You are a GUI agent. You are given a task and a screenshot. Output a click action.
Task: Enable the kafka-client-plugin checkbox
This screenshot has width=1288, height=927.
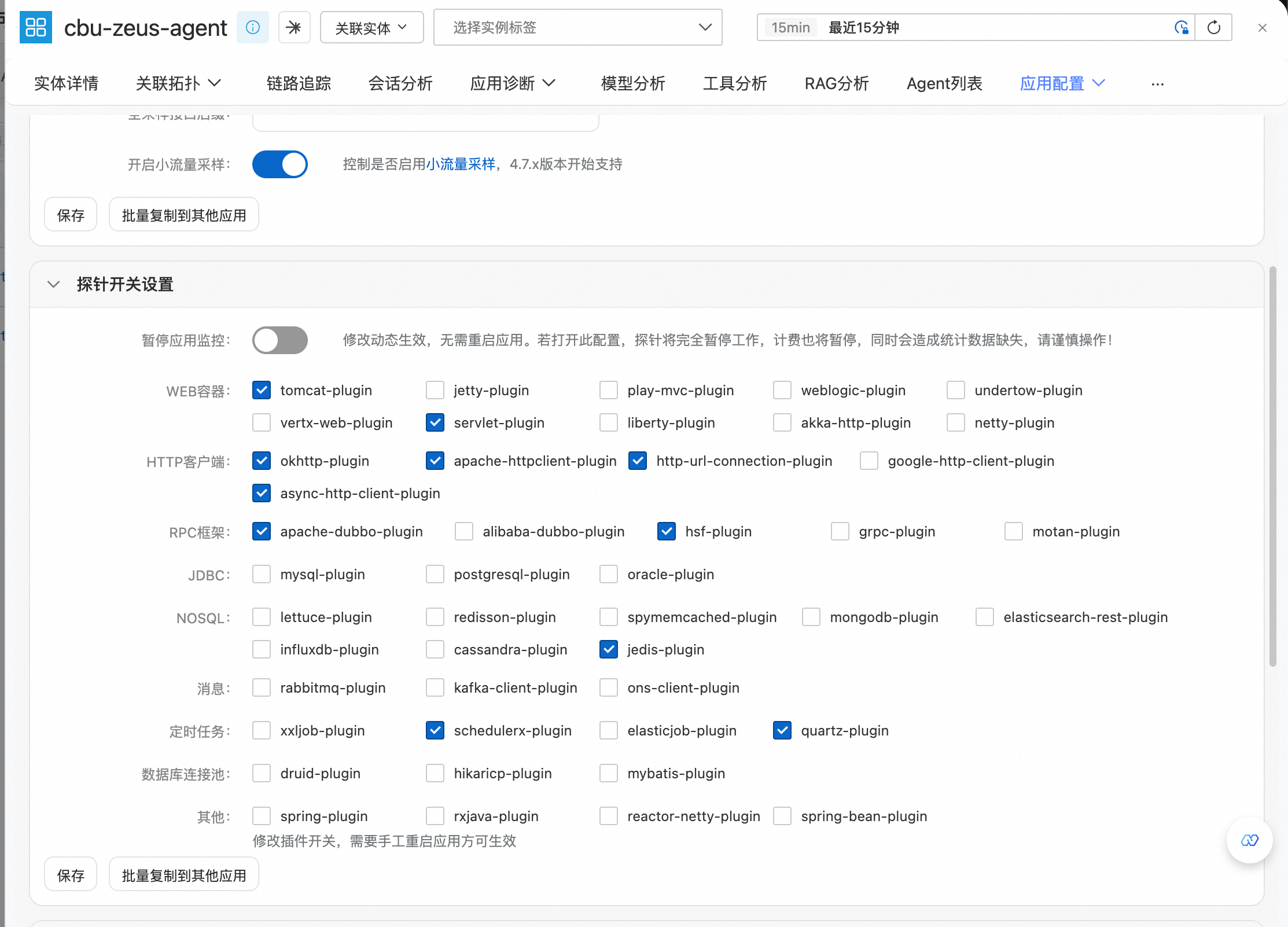435,687
